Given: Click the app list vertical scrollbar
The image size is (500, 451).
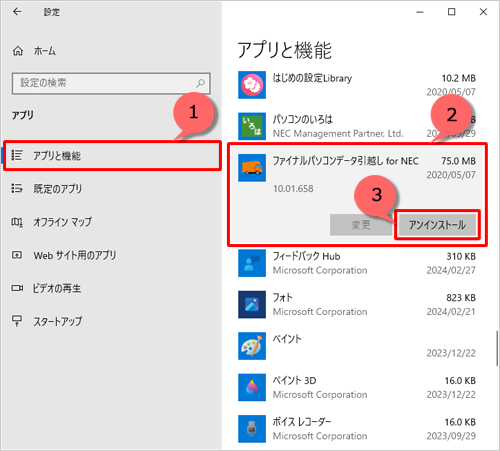Looking at the screenshot, I should 497,348.
